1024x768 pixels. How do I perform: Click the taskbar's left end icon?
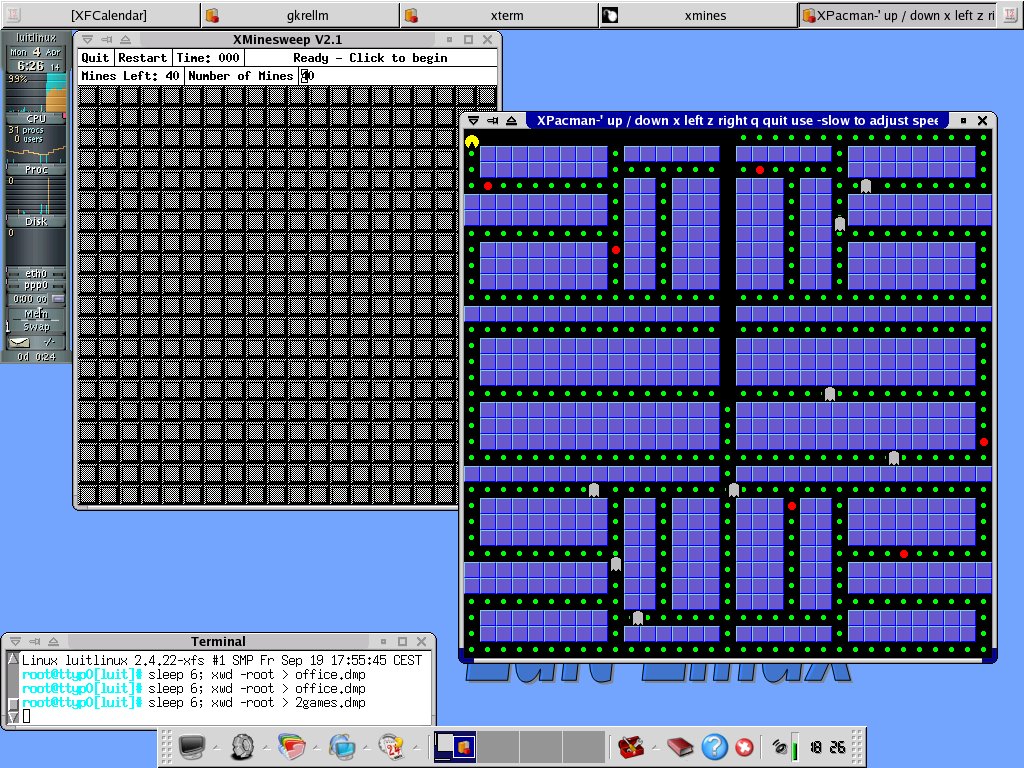[x=12, y=14]
